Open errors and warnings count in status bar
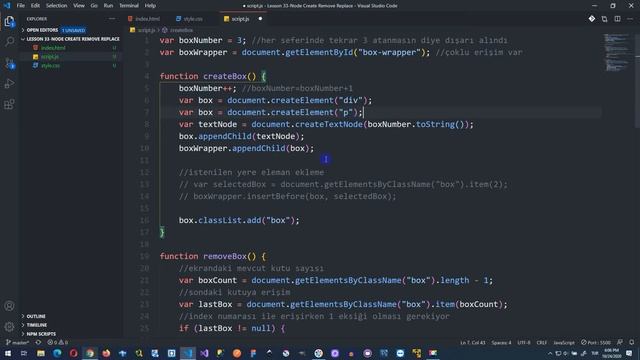 (x=58, y=342)
